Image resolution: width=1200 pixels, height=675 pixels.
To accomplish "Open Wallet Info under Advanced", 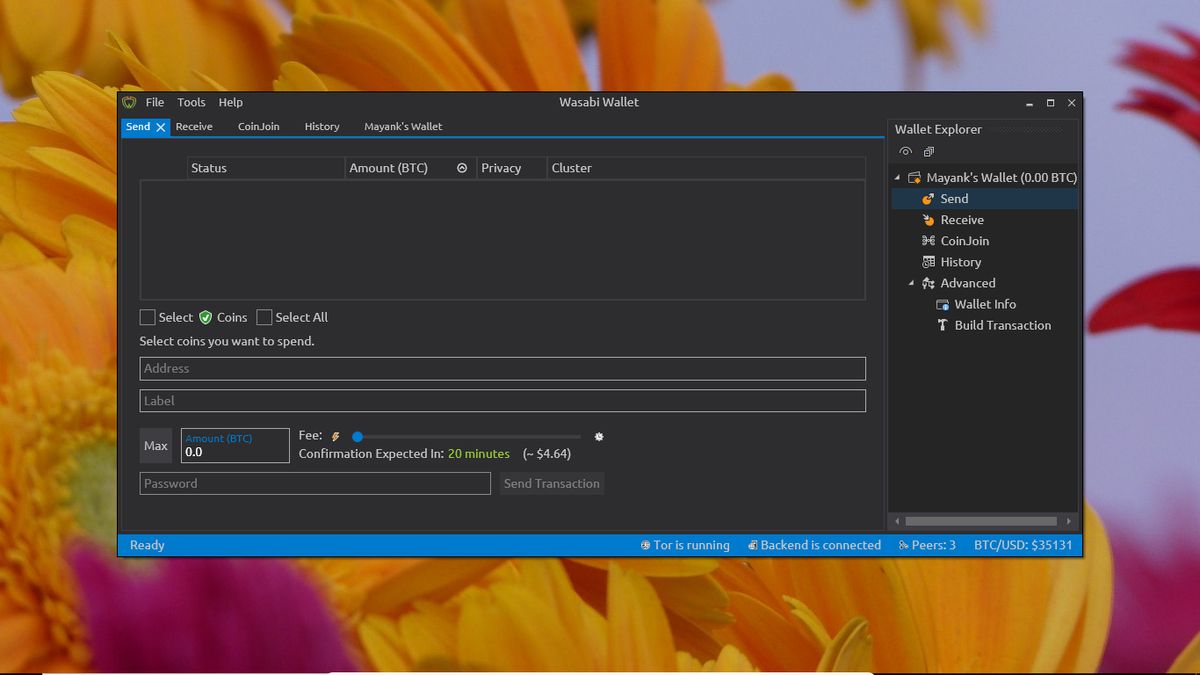I will click(x=984, y=304).
